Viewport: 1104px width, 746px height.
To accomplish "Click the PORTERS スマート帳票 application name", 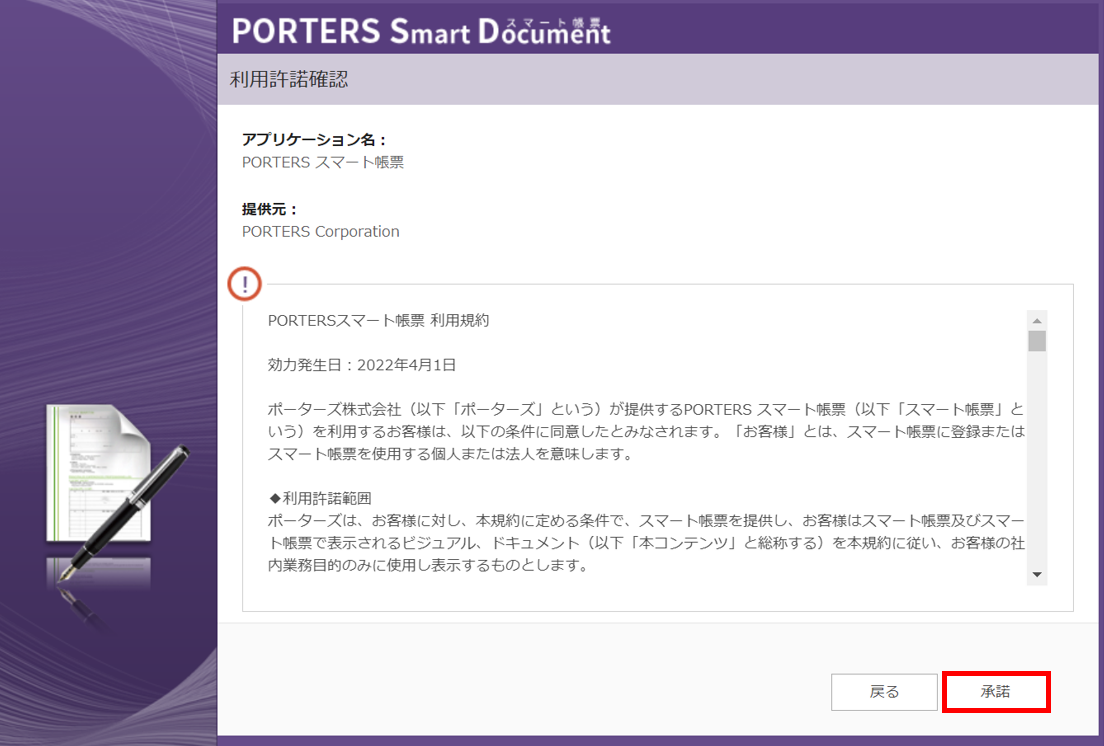I will coord(322,162).
